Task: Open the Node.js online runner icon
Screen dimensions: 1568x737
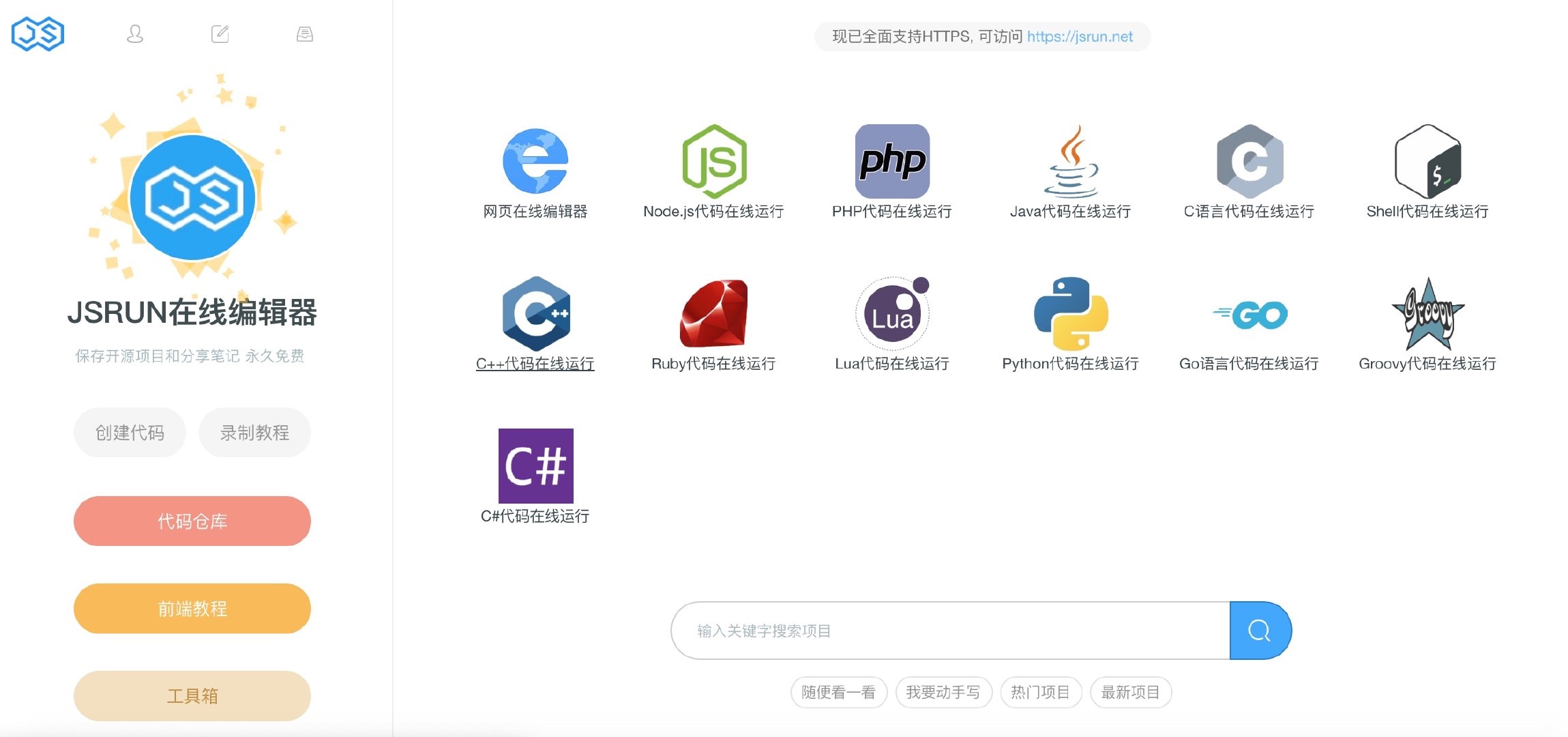Action: pos(714,162)
